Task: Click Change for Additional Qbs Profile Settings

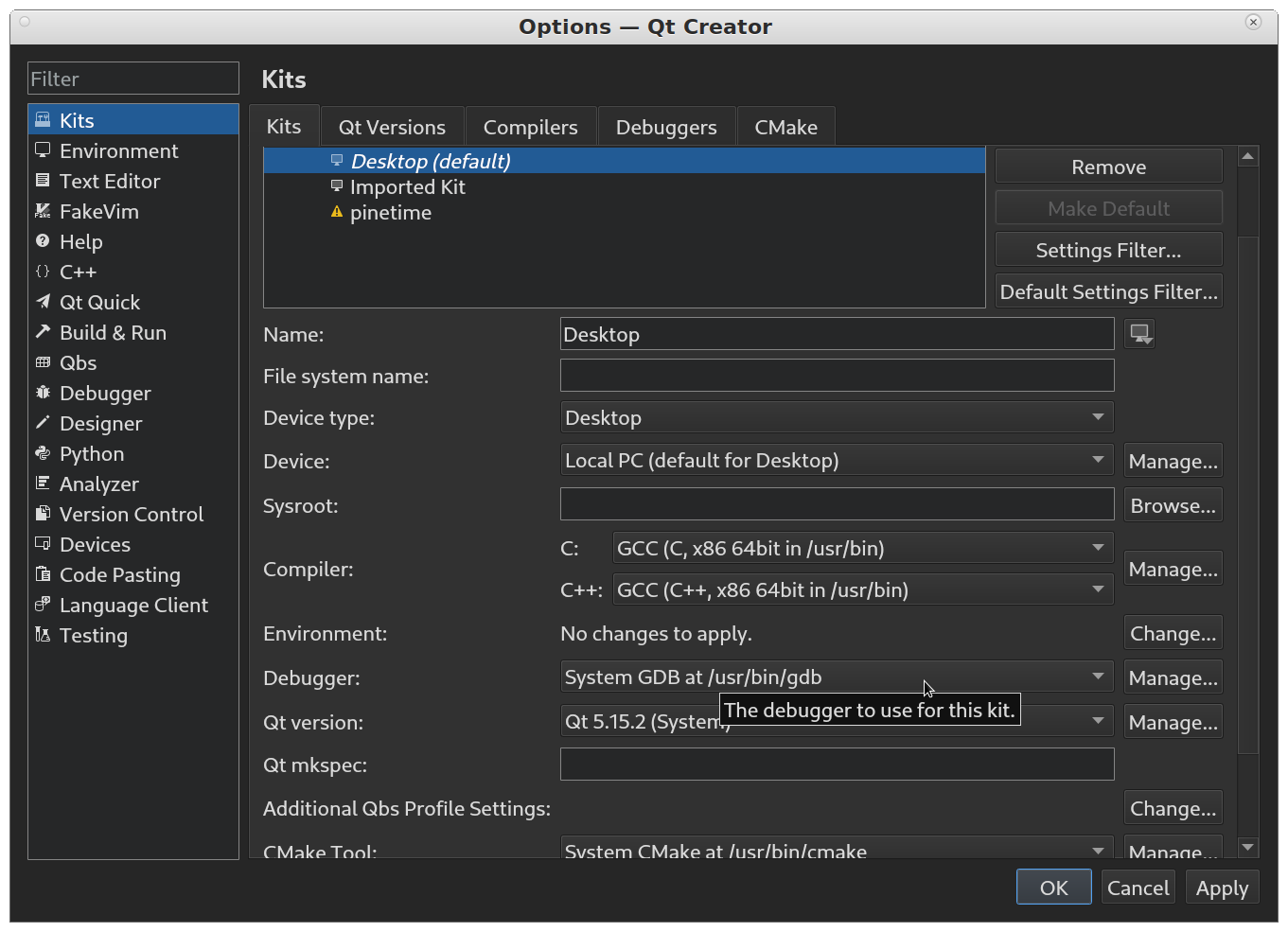Action: tap(1173, 808)
